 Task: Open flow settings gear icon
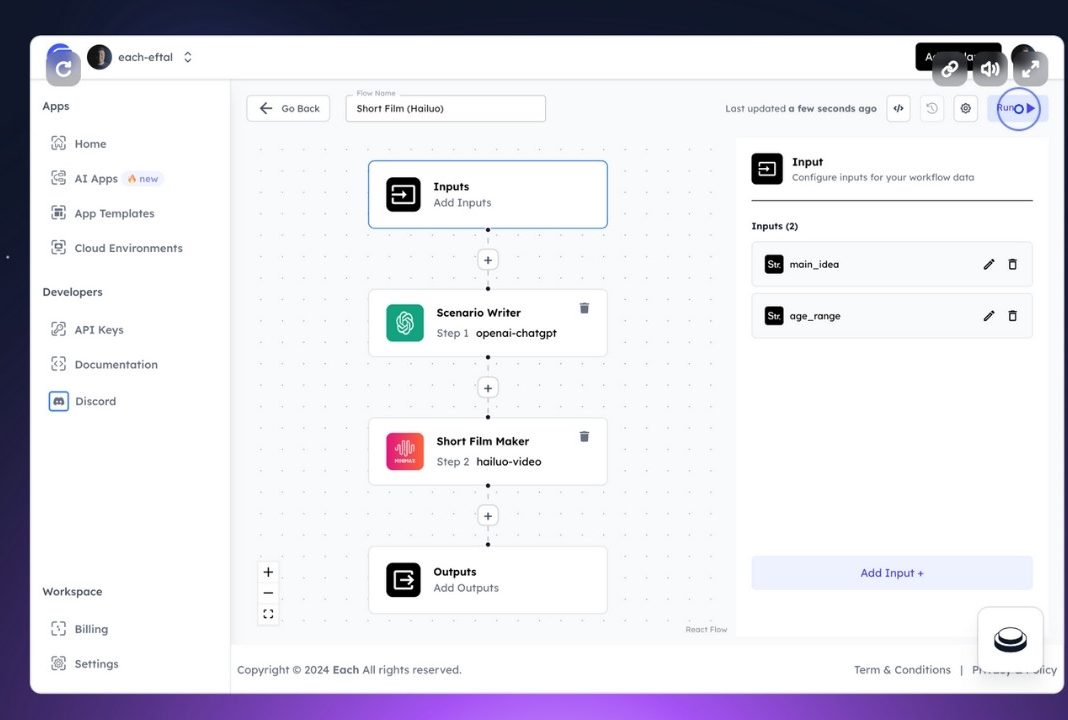coord(965,108)
